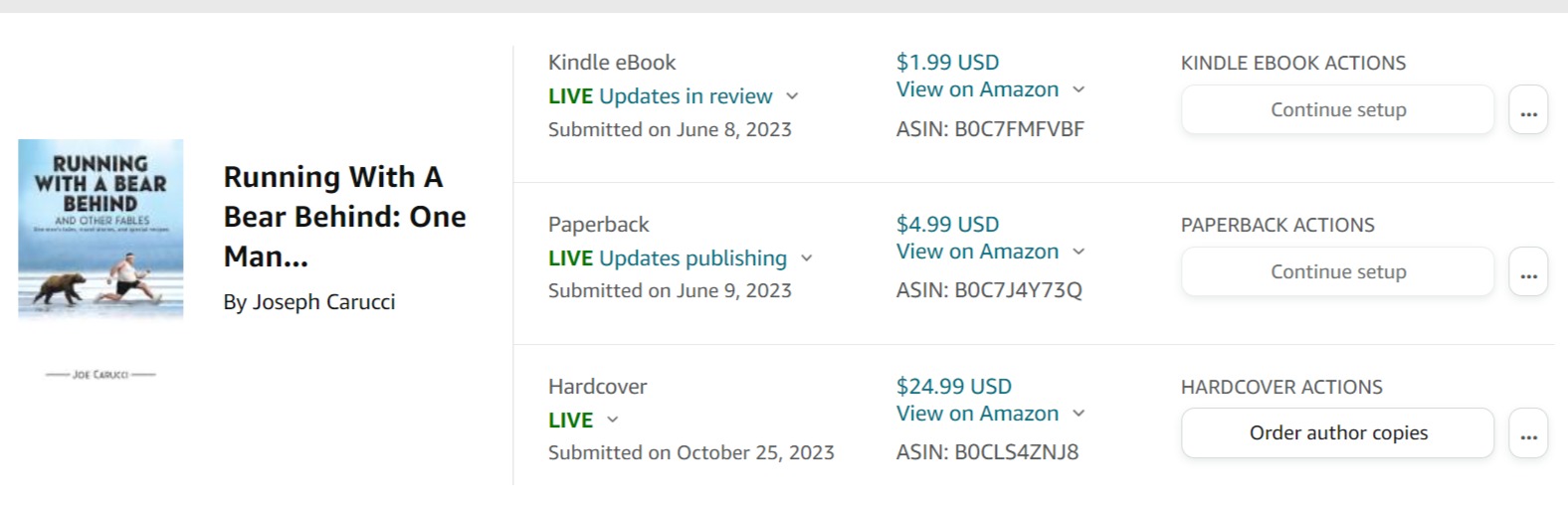Open Kindle eBook View on Amazon link

pos(977,89)
